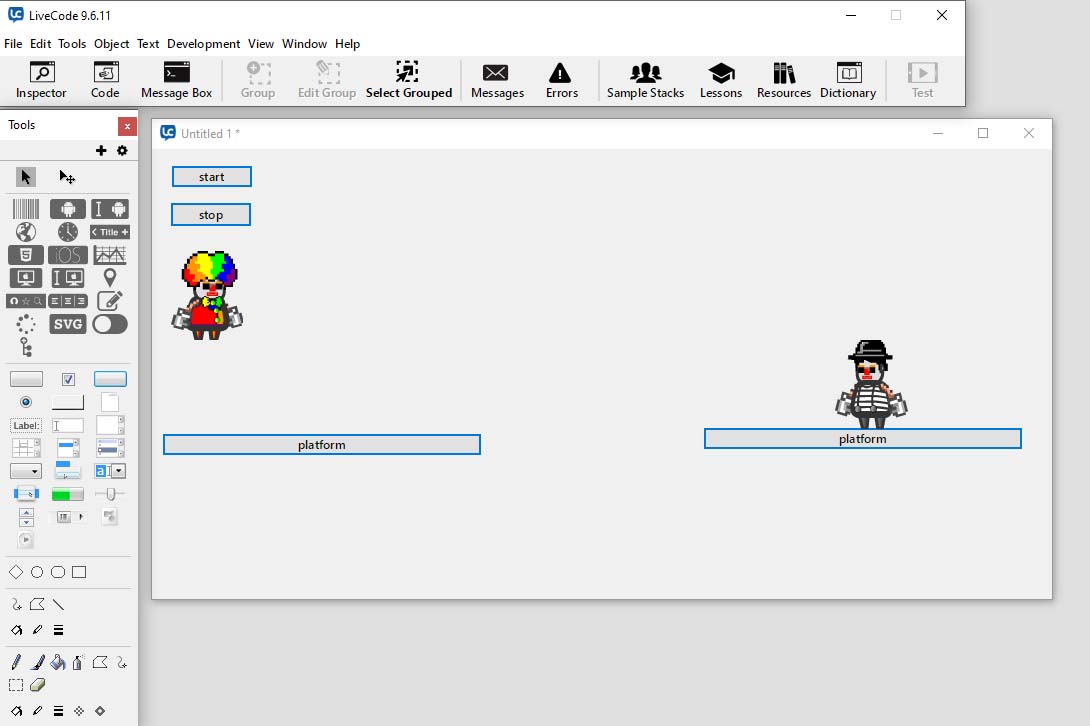
Task: Open the Inspector from the toolbar
Action: [x=41, y=80]
